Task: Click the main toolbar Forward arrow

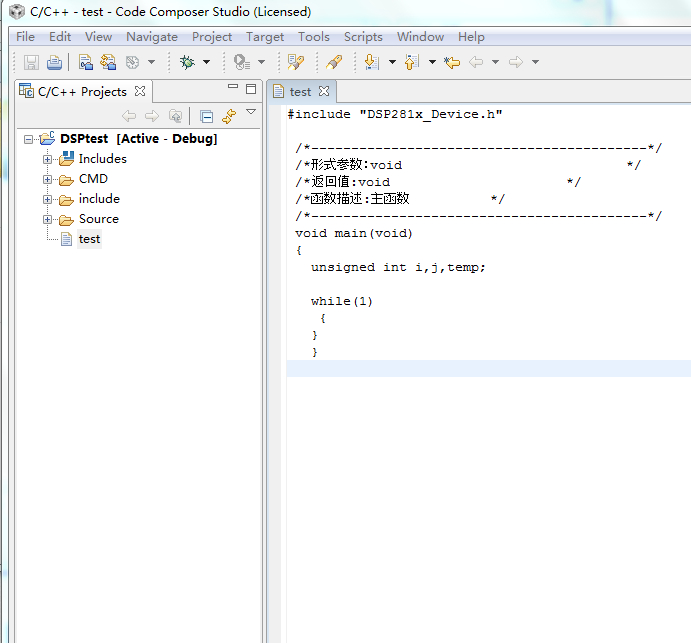Action: (516, 62)
